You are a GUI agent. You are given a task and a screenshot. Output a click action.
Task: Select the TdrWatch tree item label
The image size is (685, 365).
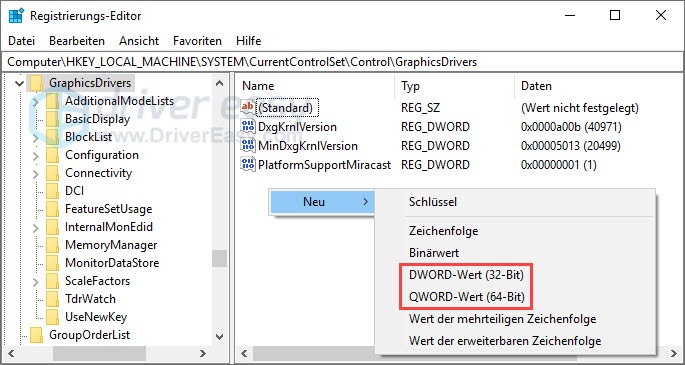point(90,299)
